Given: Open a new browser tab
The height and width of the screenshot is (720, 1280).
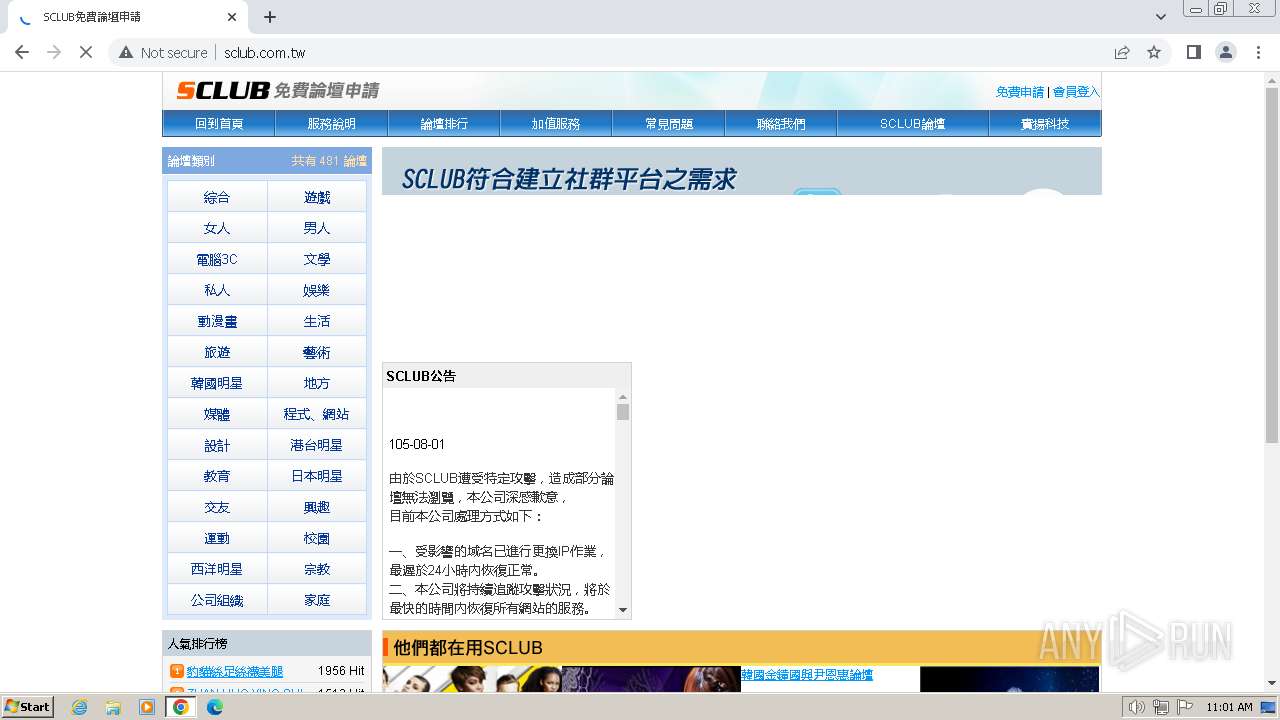Looking at the screenshot, I should [270, 17].
